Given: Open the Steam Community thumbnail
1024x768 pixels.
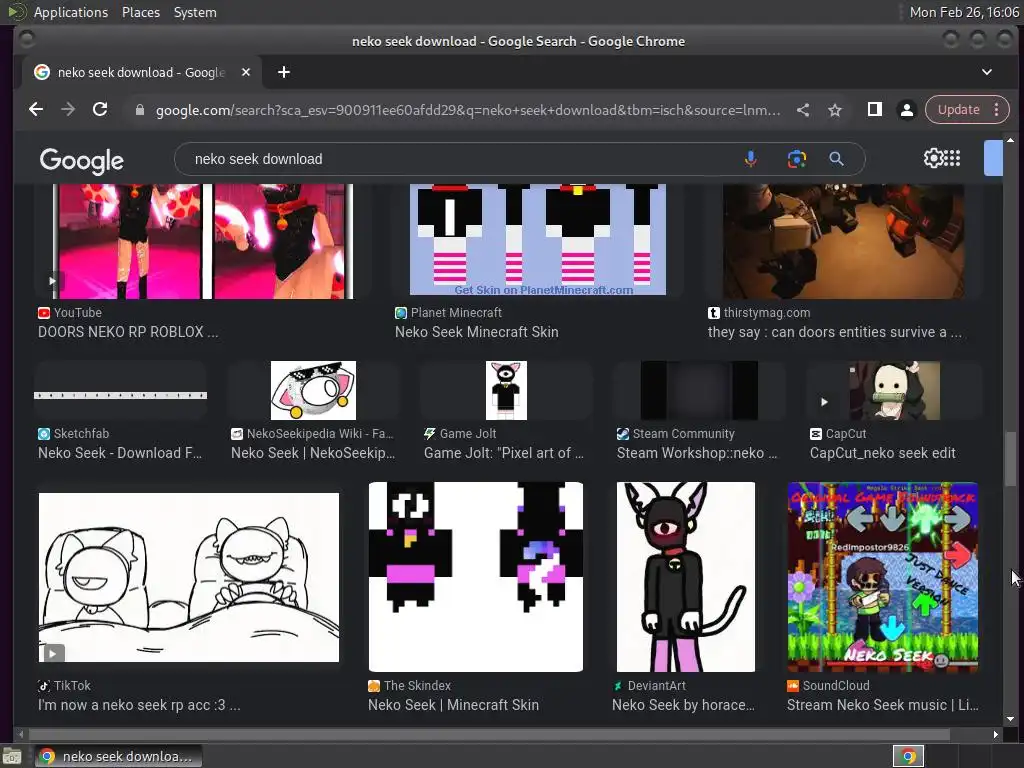Looking at the screenshot, I should tap(699, 391).
